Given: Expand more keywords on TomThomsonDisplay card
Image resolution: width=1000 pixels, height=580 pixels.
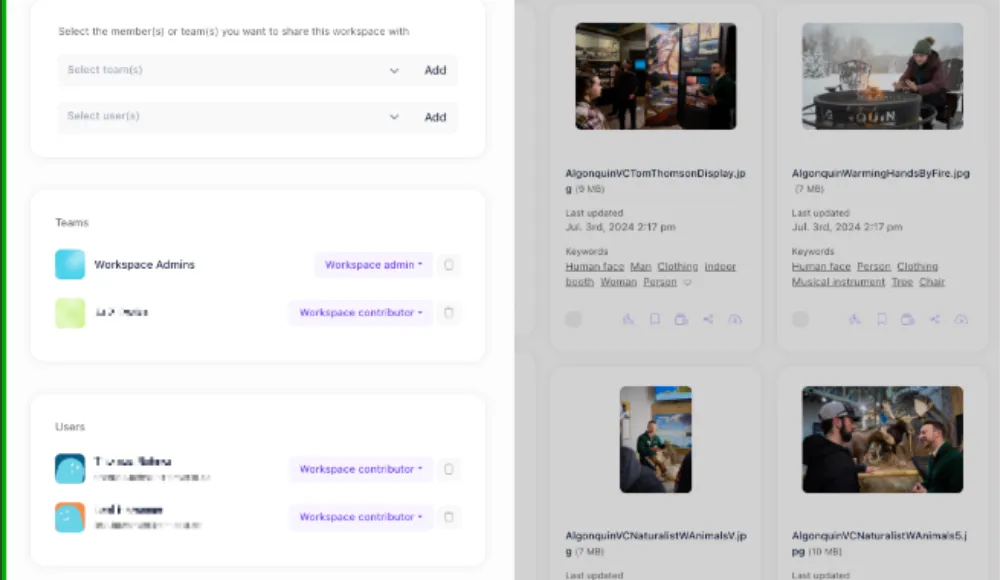Looking at the screenshot, I should tap(688, 282).
